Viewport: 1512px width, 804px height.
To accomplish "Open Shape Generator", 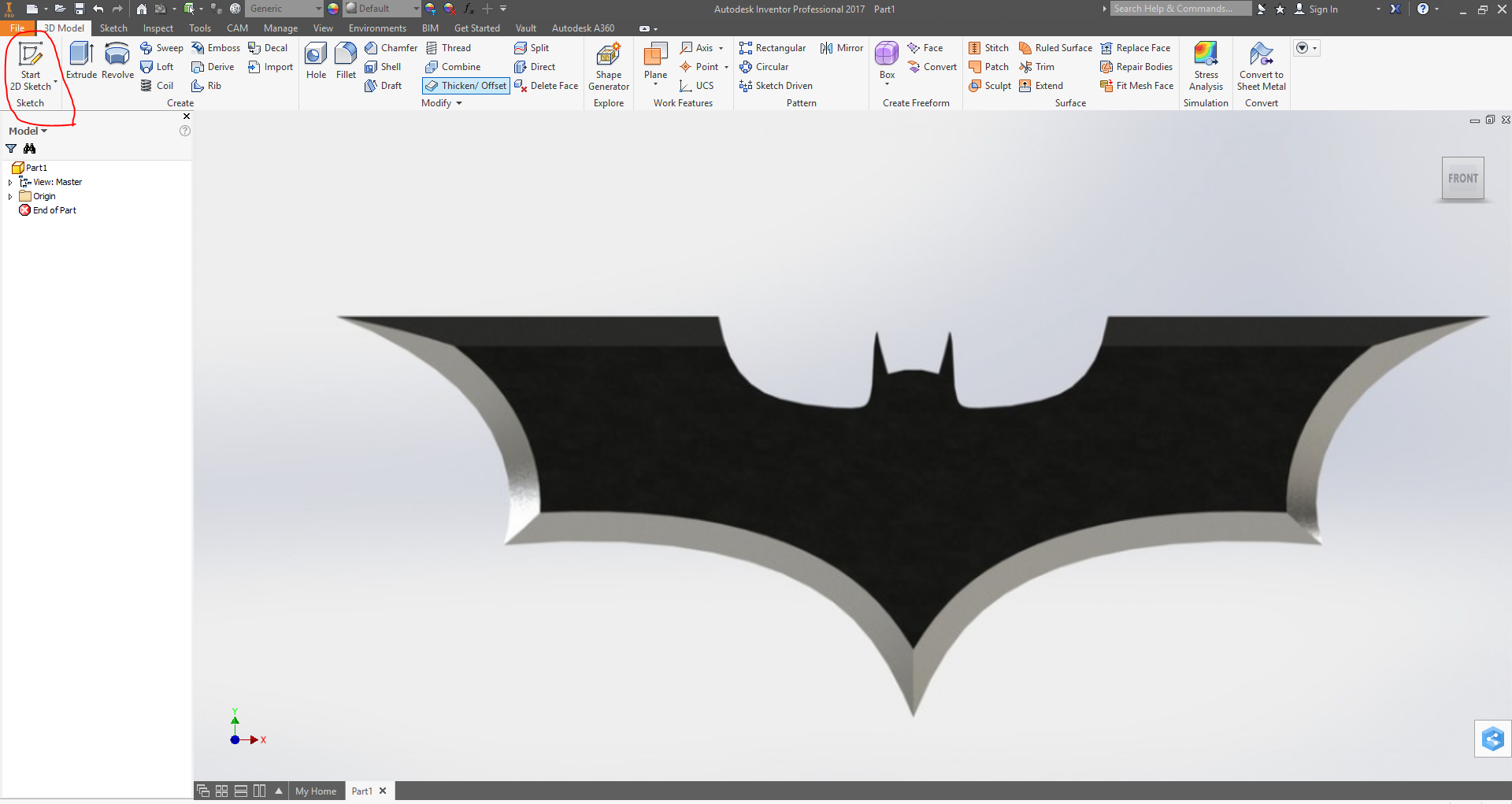I will tap(609, 66).
